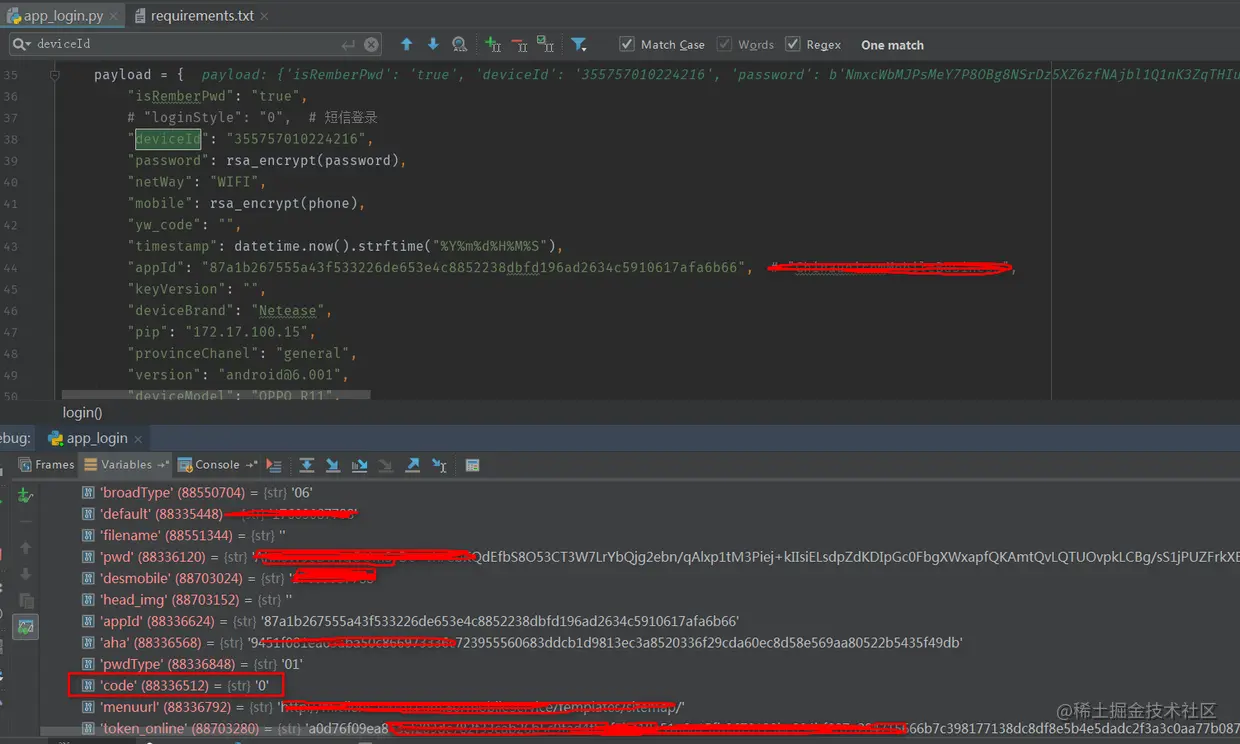Select all occurrences icon
The image size is (1240, 744).
pyautogui.click(x=545, y=44)
